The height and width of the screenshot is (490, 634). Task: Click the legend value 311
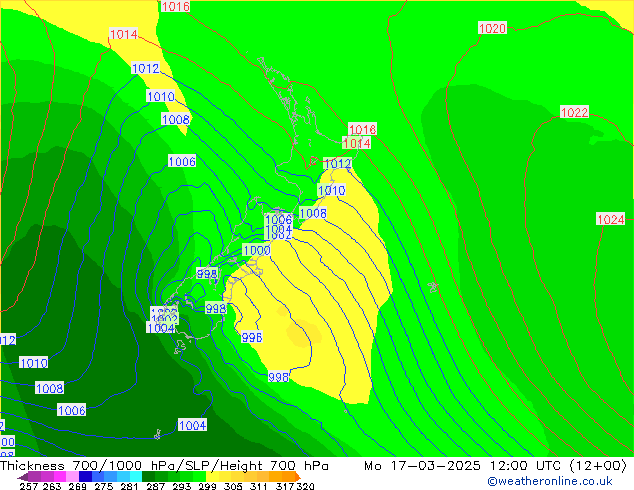[259, 486]
